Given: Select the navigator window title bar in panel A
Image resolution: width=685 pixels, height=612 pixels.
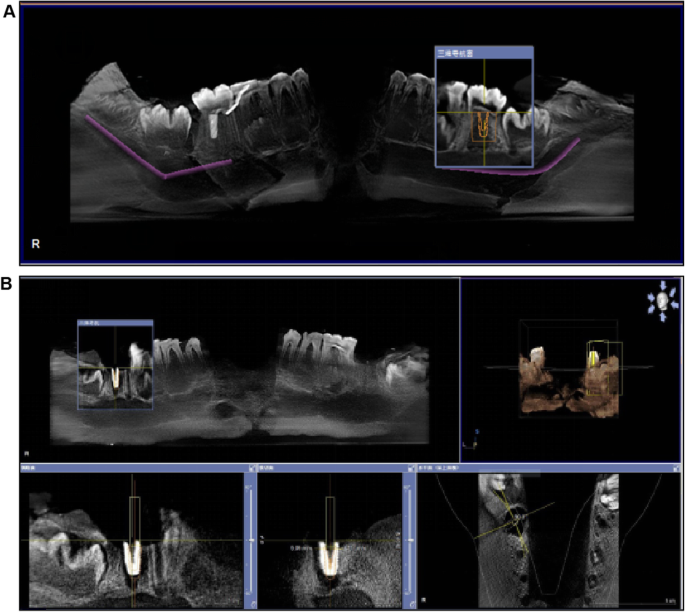Looking at the screenshot, I should click(x=484, y=53).
